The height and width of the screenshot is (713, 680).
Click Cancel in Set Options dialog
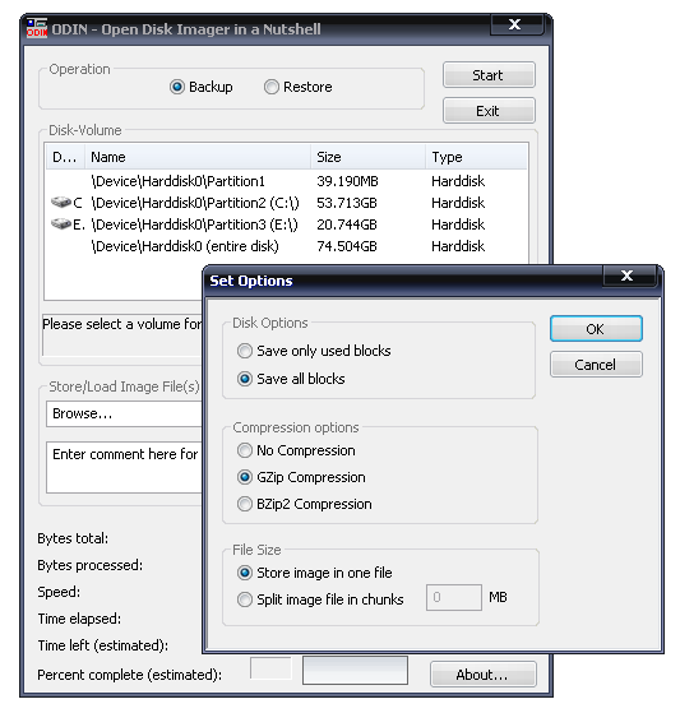596,364
